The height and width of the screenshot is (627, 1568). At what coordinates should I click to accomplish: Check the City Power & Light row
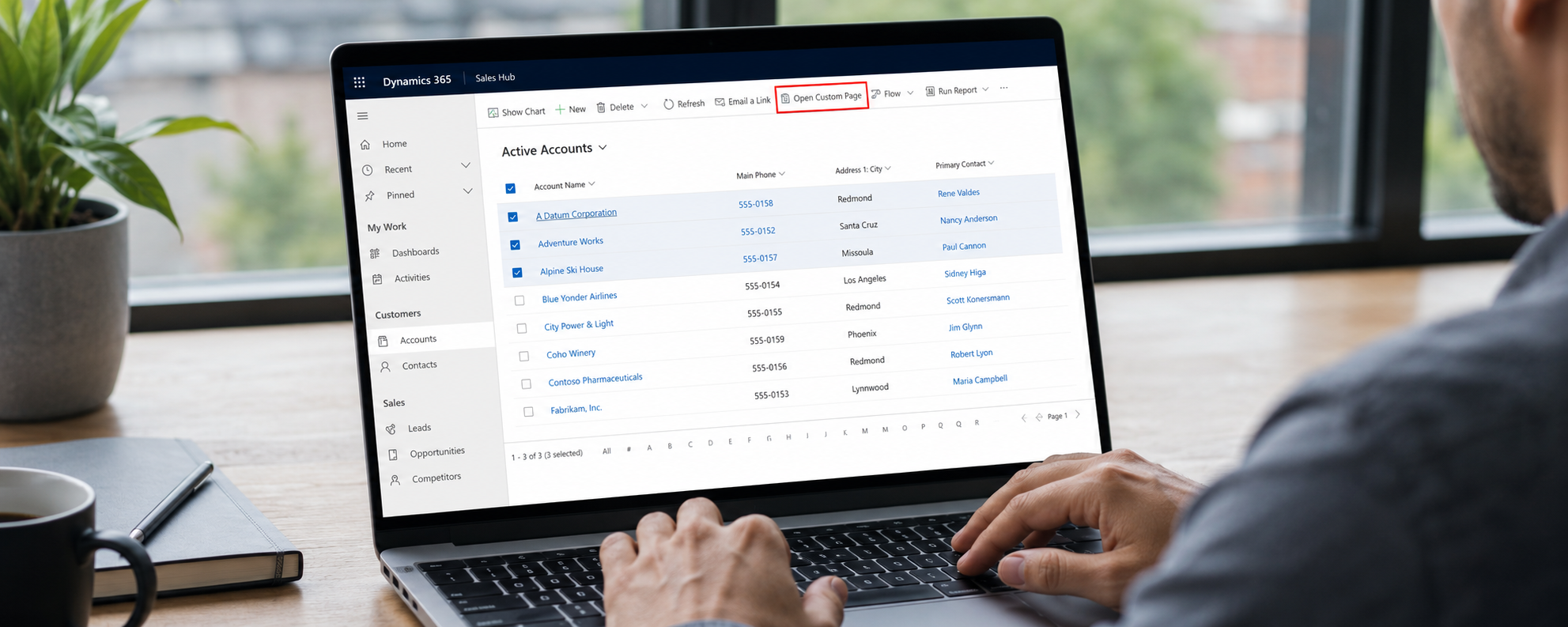point(522,328)
